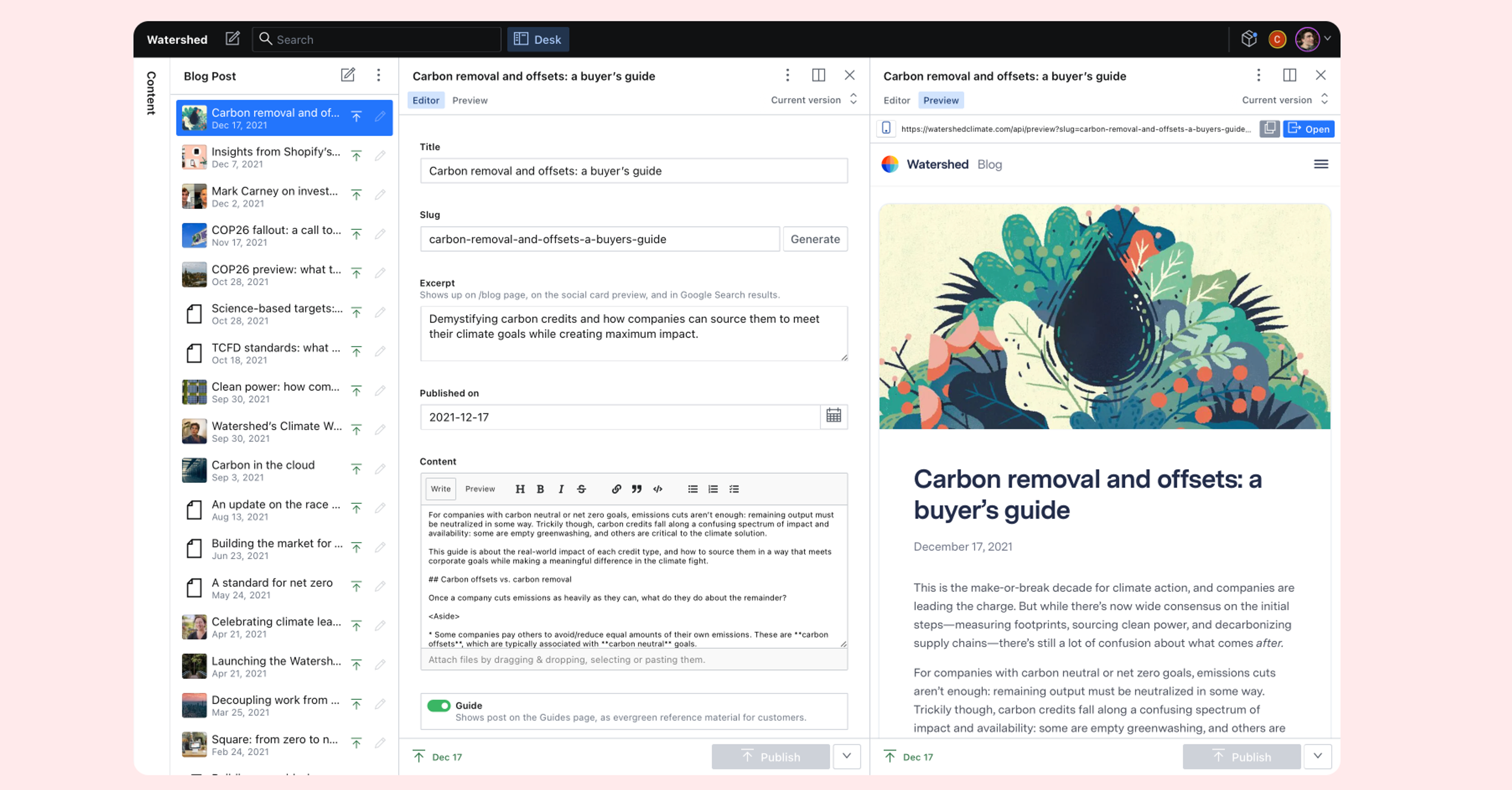Click the split pane icon in editor header

point(818,75)
